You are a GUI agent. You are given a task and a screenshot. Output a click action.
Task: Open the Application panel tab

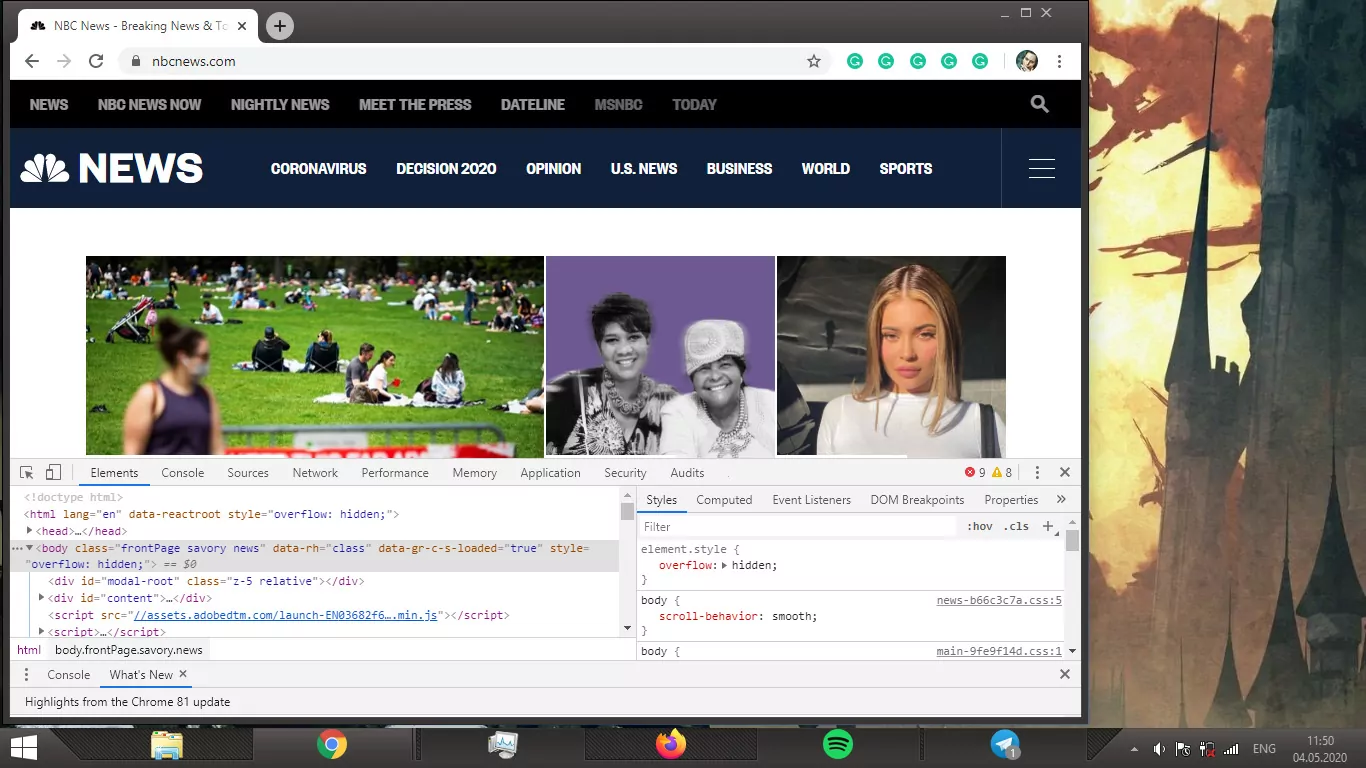(550, 473)
